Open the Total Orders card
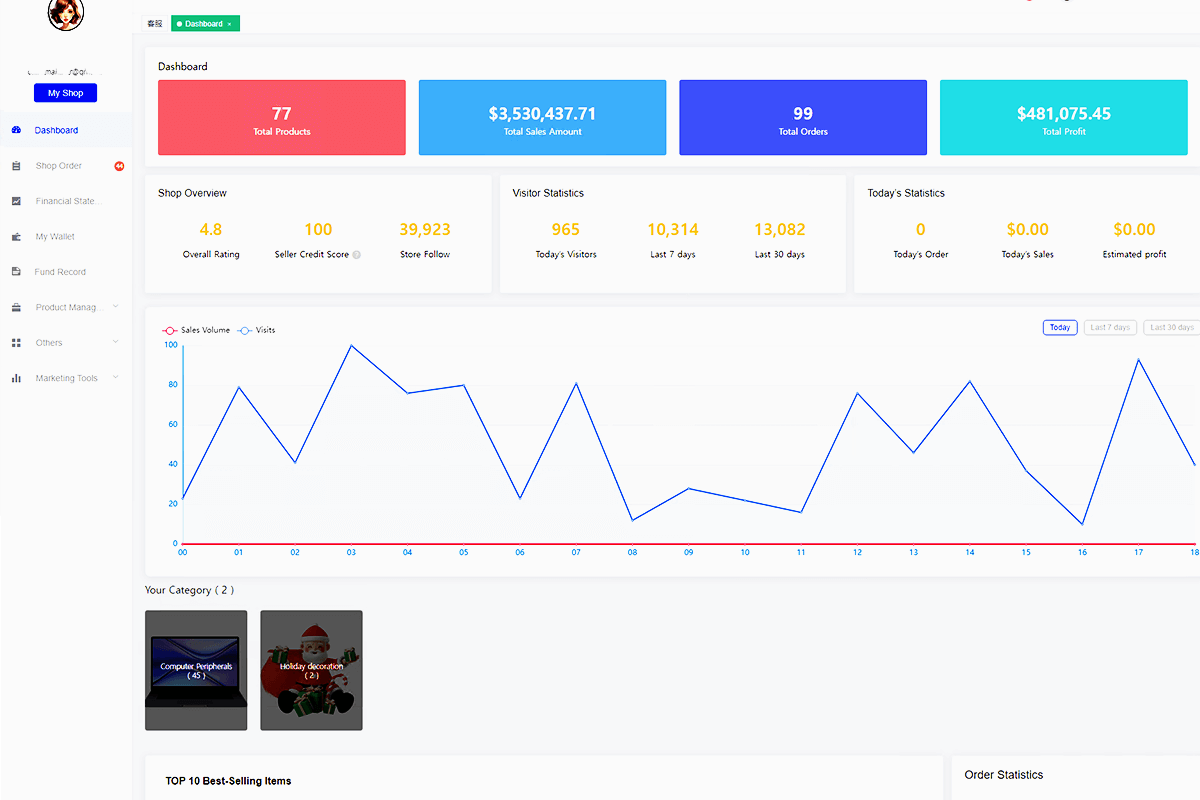The height and width of the screenshot is (800, 1200). click(803, 118)
